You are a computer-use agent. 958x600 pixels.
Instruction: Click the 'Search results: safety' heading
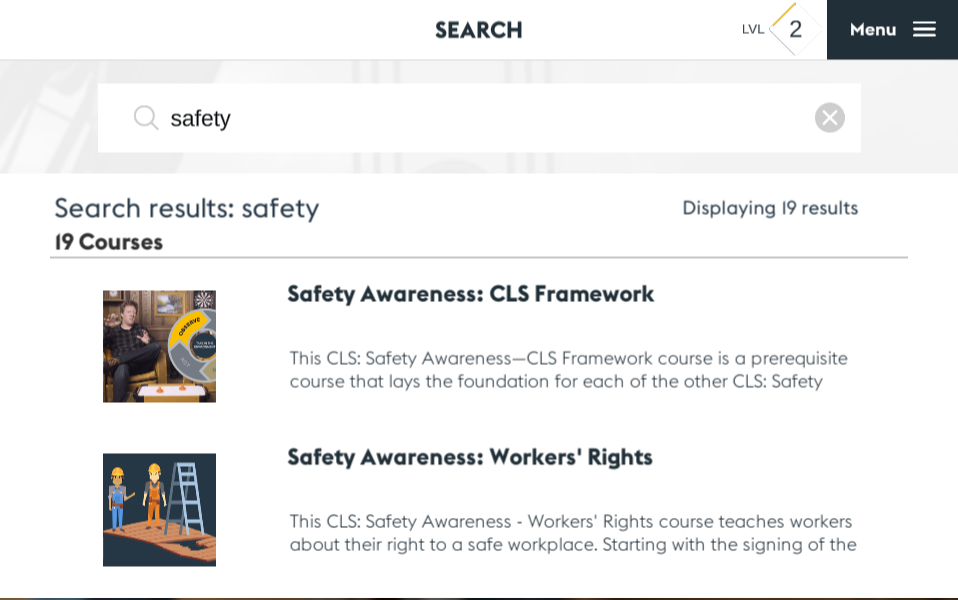187,208
